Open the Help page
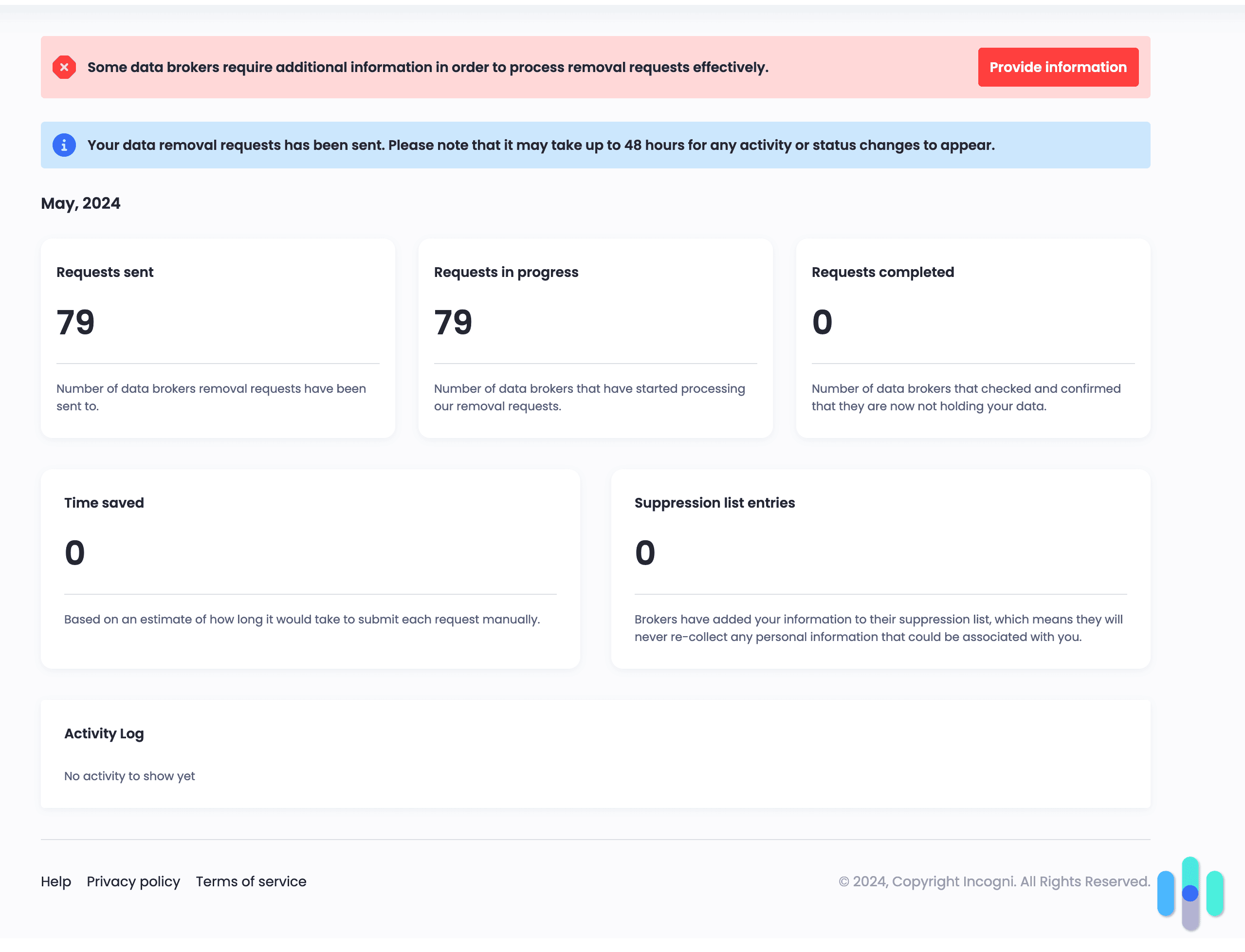The image size is (1245, 952). (55, 882)
